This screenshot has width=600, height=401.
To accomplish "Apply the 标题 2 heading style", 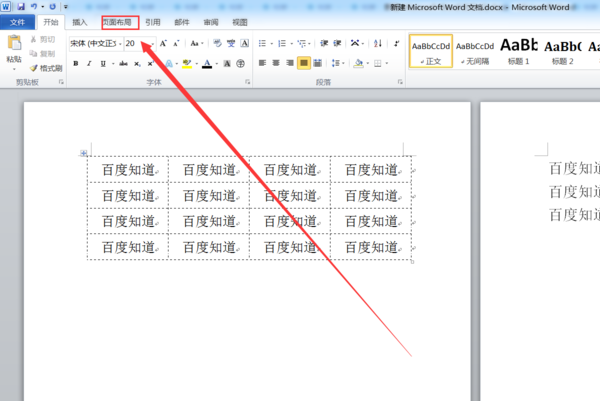I will coord(562,51).
